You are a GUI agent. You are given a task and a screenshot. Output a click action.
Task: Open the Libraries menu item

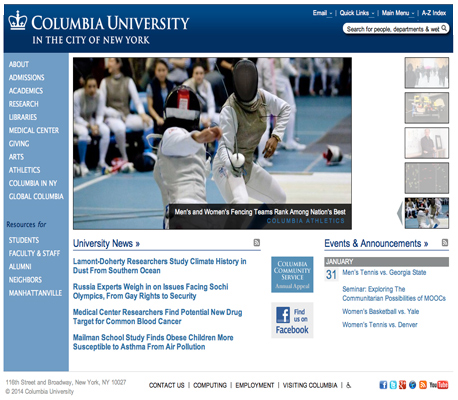click(x=23, y=117)
